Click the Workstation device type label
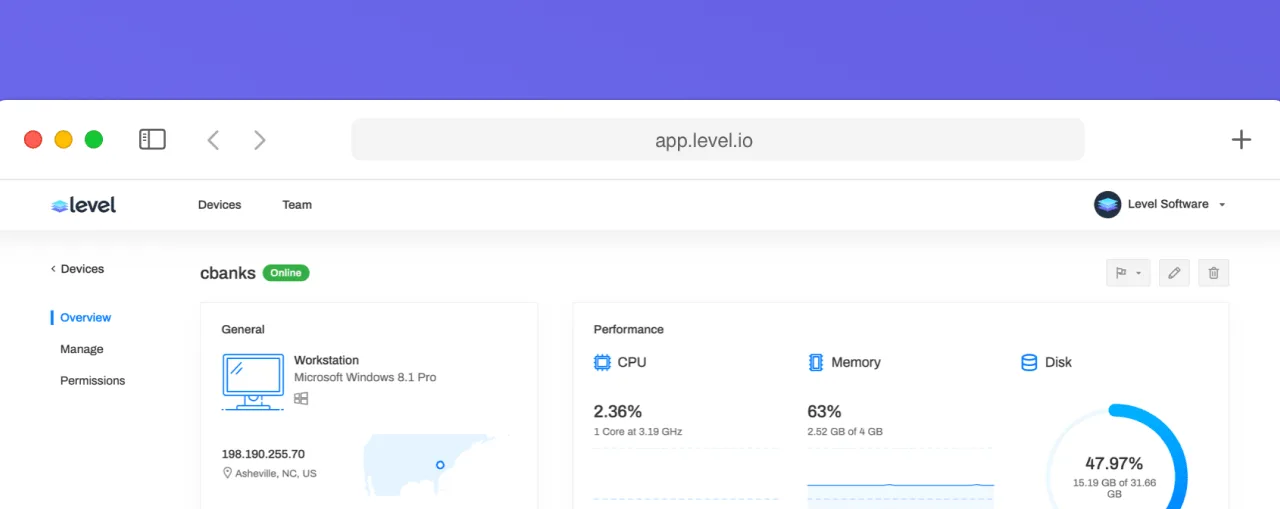Image resolution: width=1280 pixels, height=509 pixels. pos(326,360)
